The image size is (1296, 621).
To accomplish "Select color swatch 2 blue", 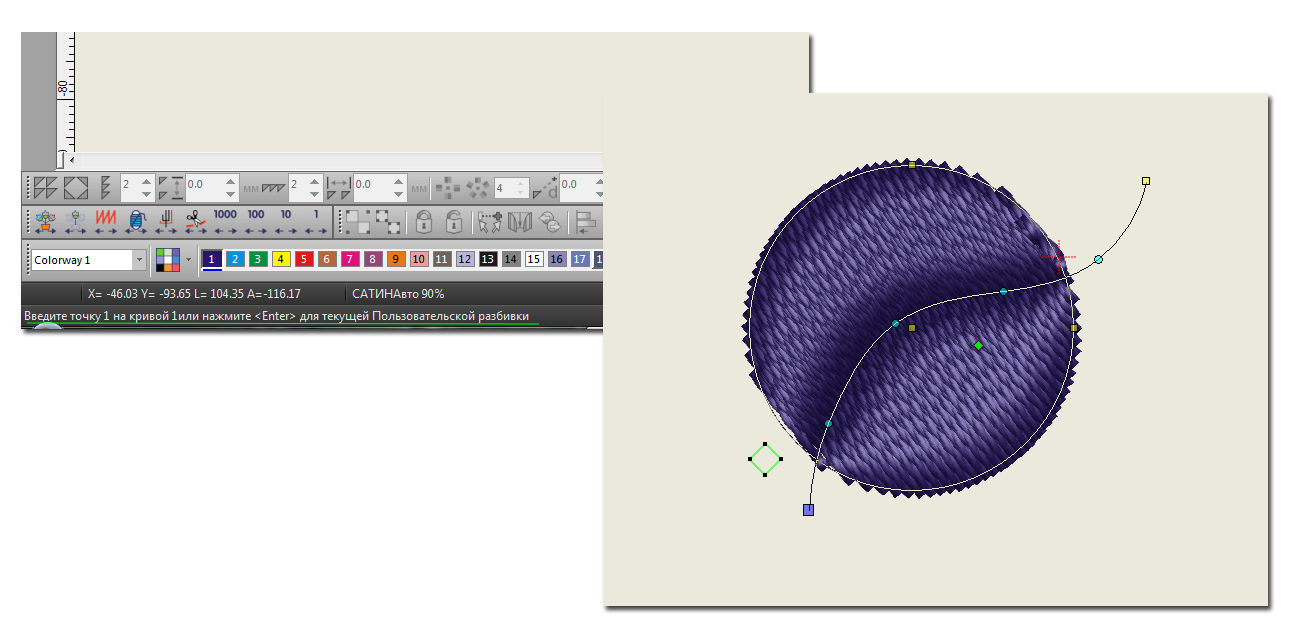I will click(235, 259).
